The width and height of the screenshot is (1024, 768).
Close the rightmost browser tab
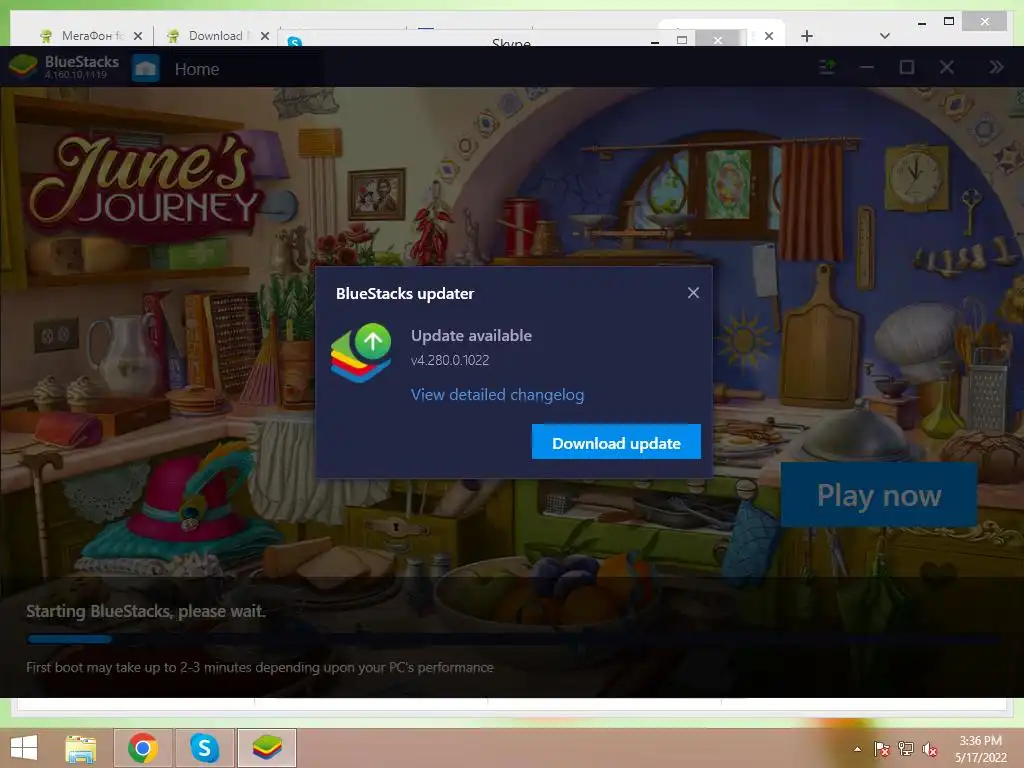(x=769, y=36)
